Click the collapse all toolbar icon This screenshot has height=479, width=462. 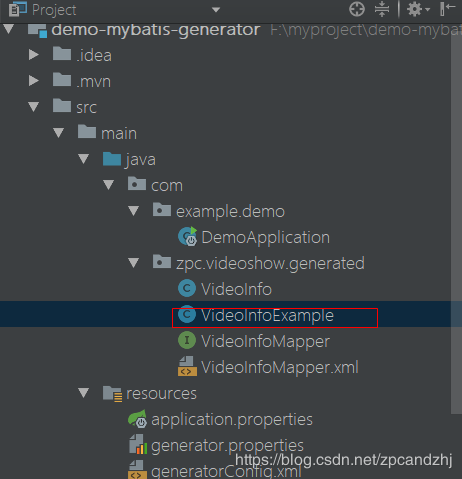tap(382, 9)
